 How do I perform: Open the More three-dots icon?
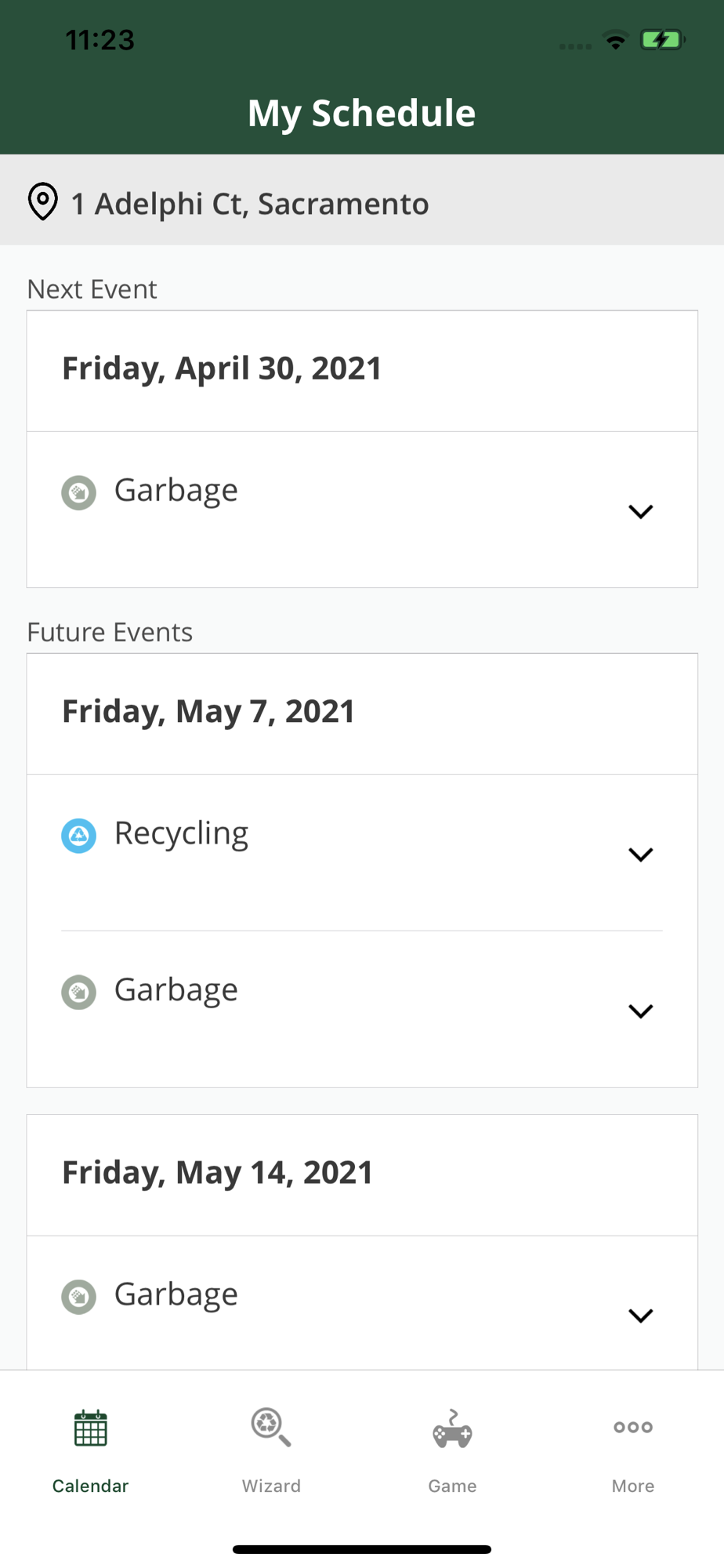633,1427
